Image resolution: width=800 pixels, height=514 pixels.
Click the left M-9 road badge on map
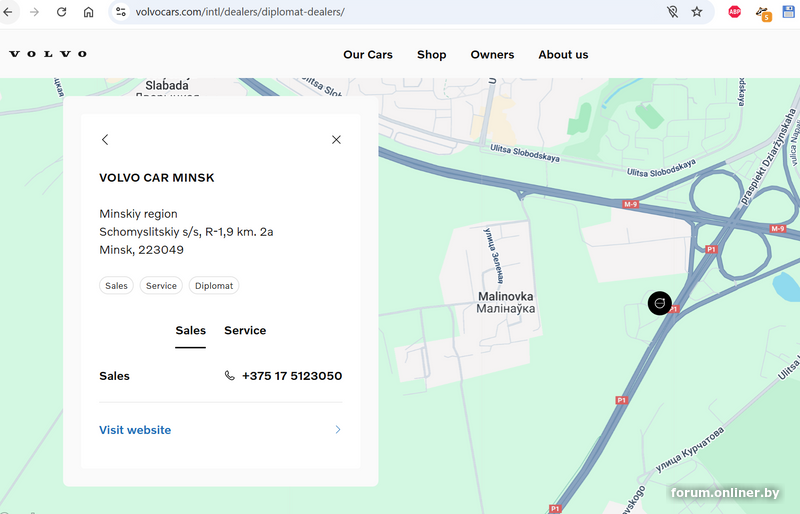tap(631, 204)
